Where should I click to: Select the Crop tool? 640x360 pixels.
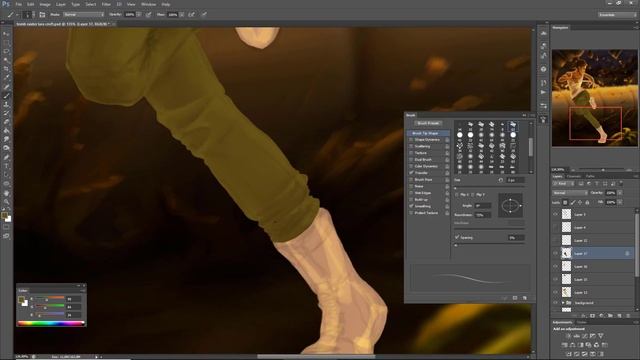point(6,69)
